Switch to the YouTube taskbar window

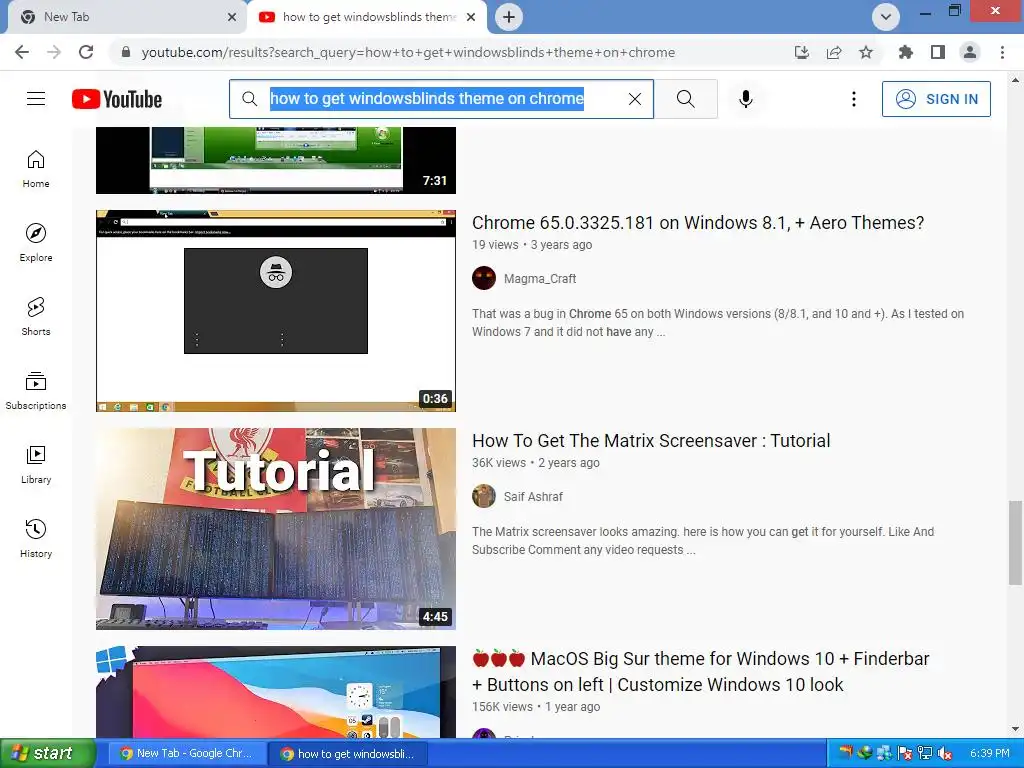pyautogui.click(x=348, y=753)
